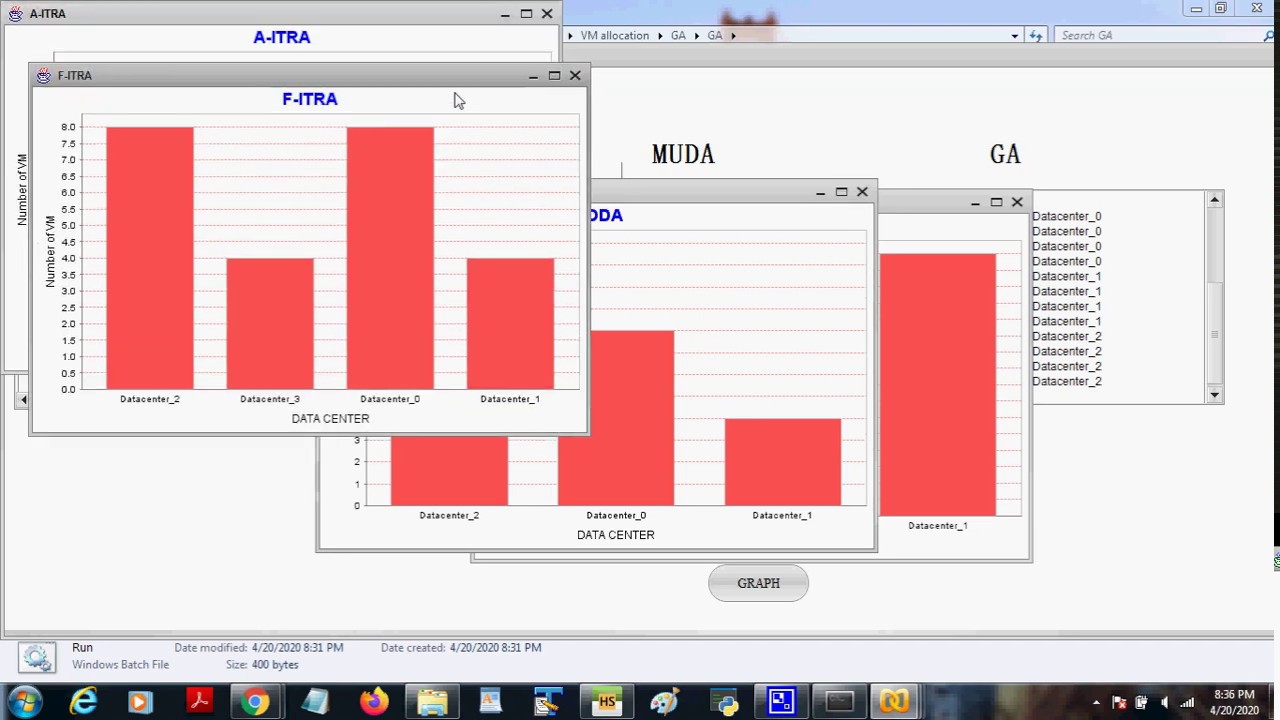Open Windows Media Player taskbar icon
The height and width of the screenshot is (720, 1280).
(139, 702)
